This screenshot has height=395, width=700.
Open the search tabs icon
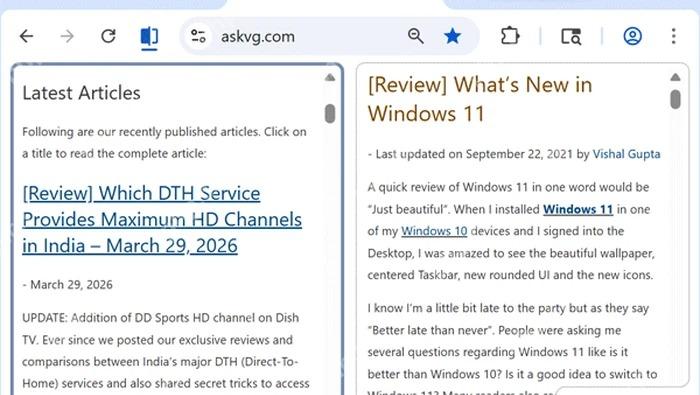(571, 36)
